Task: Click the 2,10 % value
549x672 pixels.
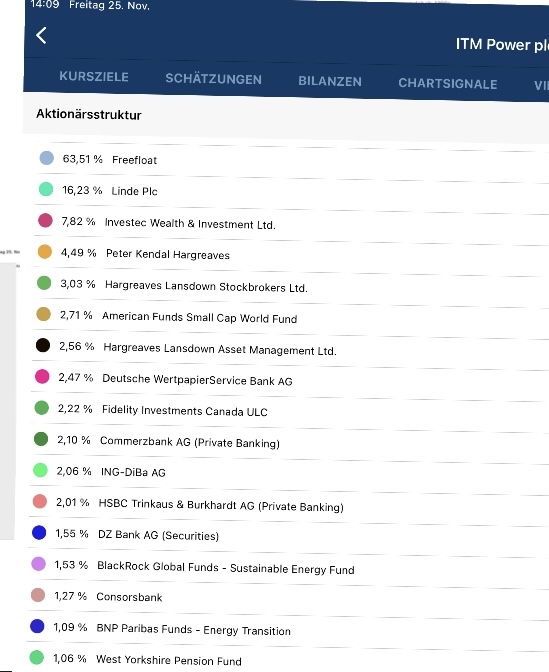Action: 74,440
